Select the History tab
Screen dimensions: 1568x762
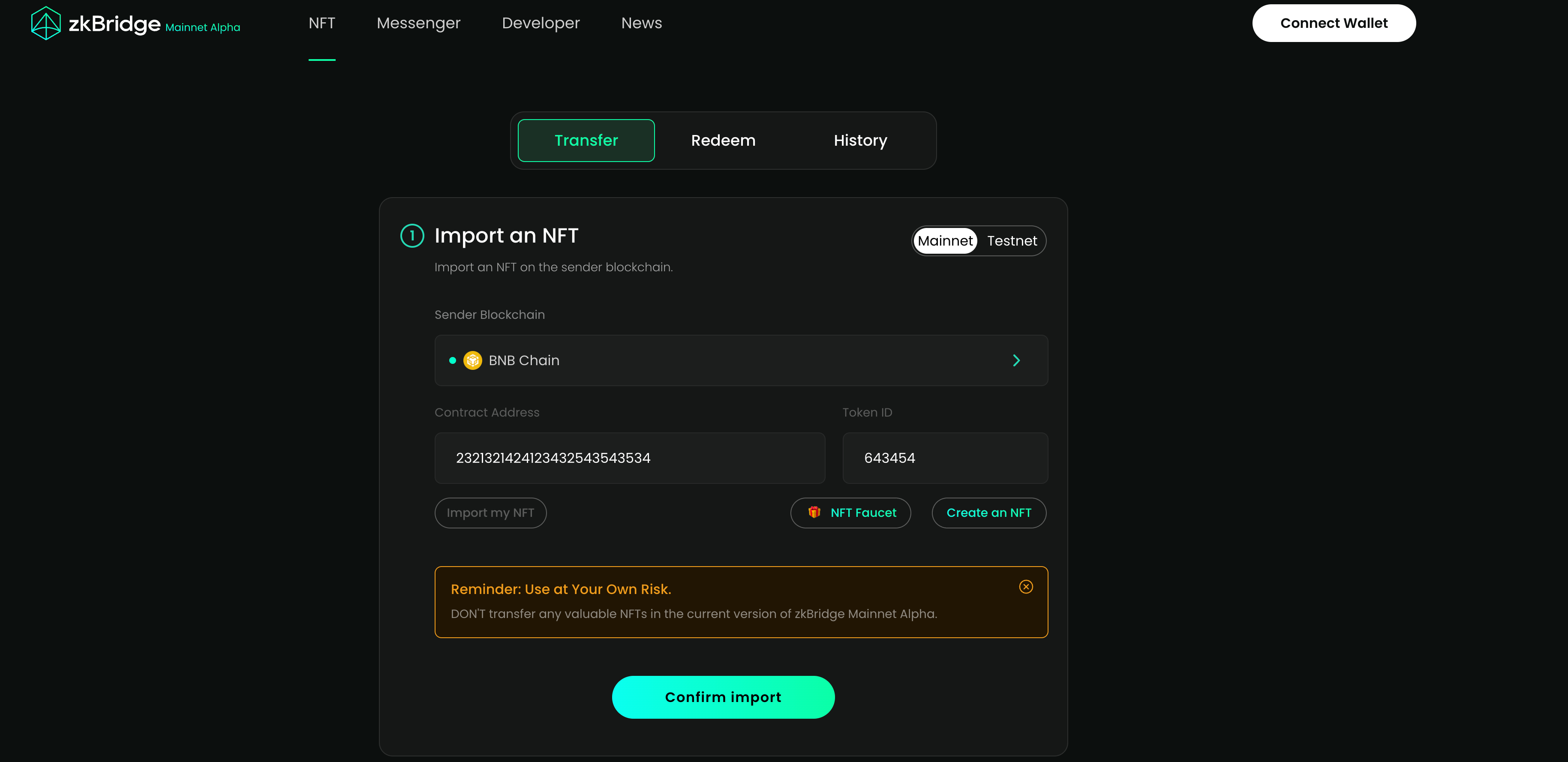[x=860, y=141]
